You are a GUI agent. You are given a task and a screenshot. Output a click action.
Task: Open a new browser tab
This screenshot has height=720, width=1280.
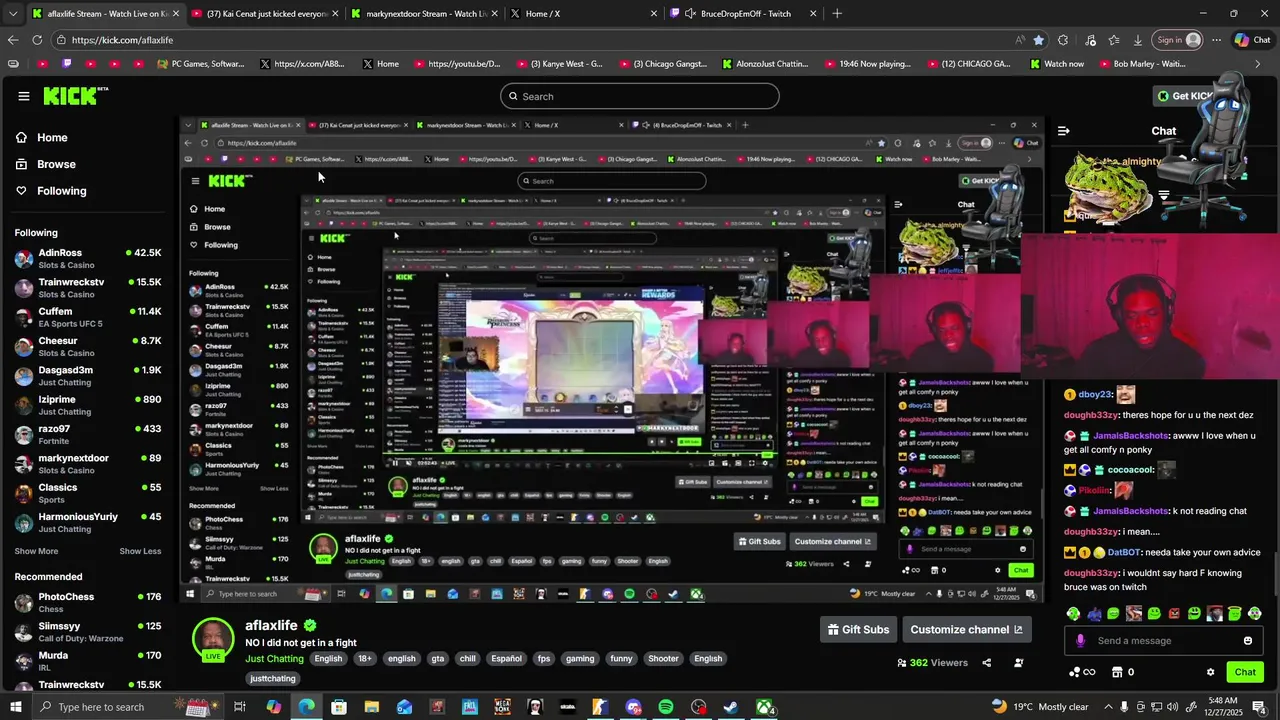[x=837, y=14]
